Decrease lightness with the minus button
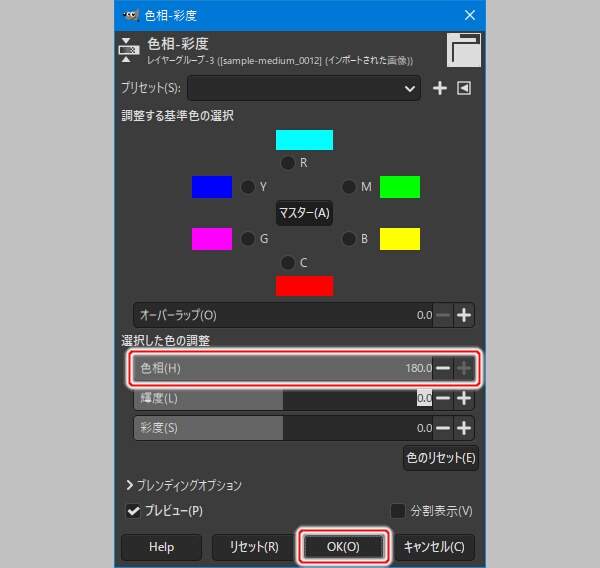 click(x=443, y=398)
